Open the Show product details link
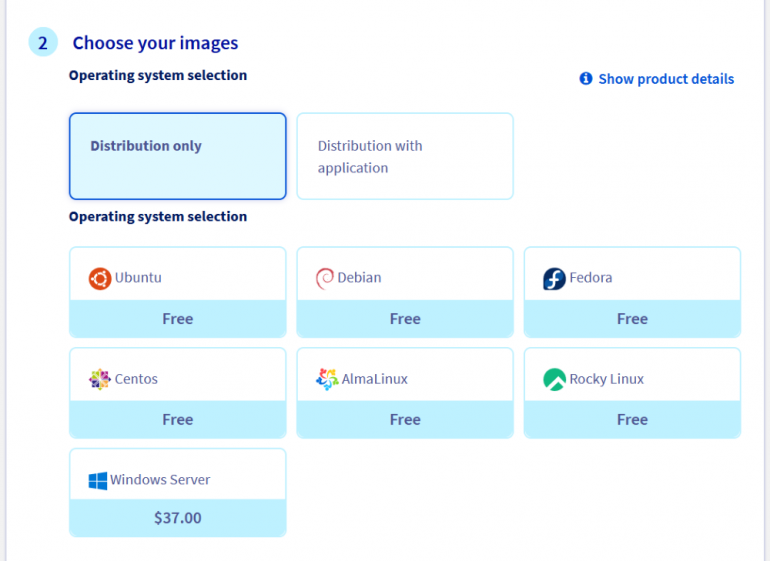 coord(666,79)
